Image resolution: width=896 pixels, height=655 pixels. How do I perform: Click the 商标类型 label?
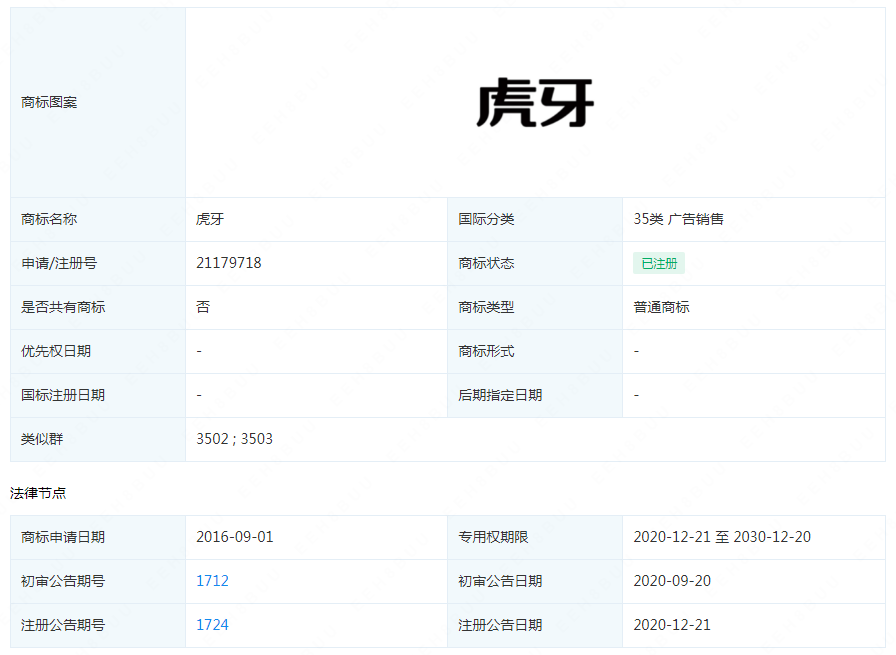(x=486, y=307)
